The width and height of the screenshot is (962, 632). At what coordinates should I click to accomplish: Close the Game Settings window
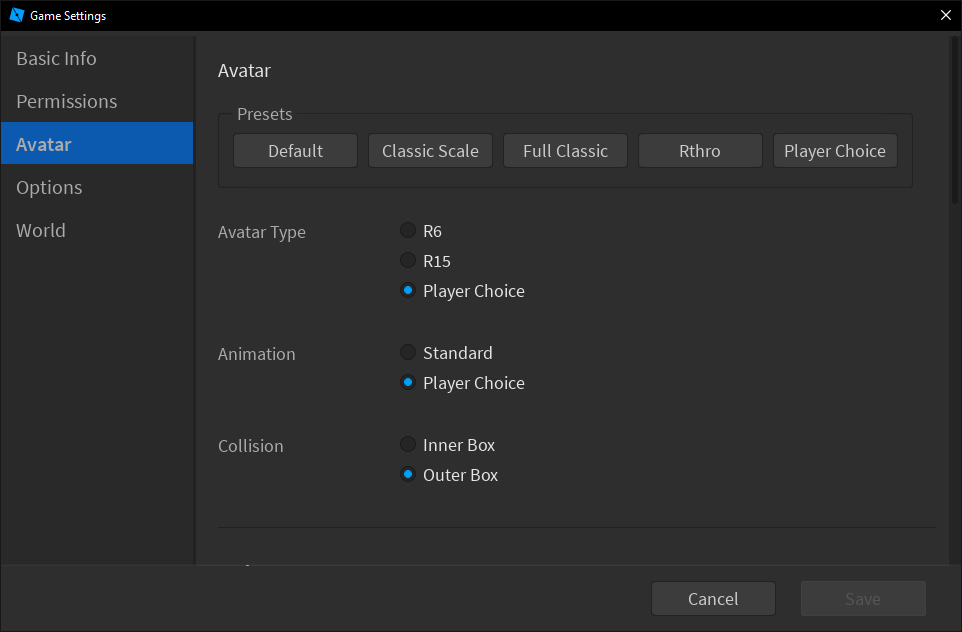945,15
